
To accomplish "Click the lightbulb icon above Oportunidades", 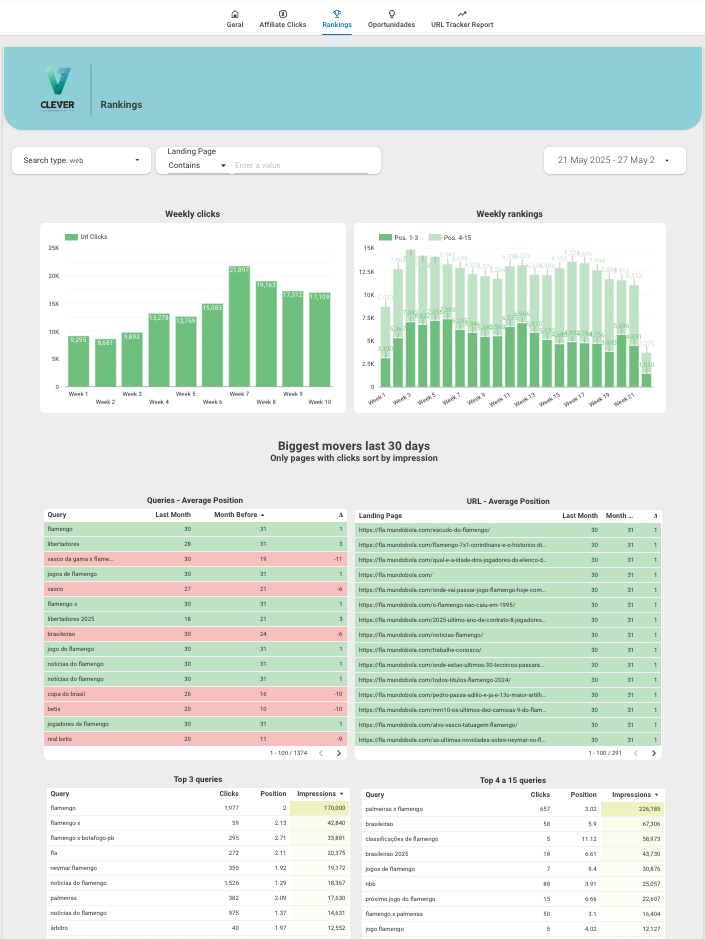I will click(391, 14).
